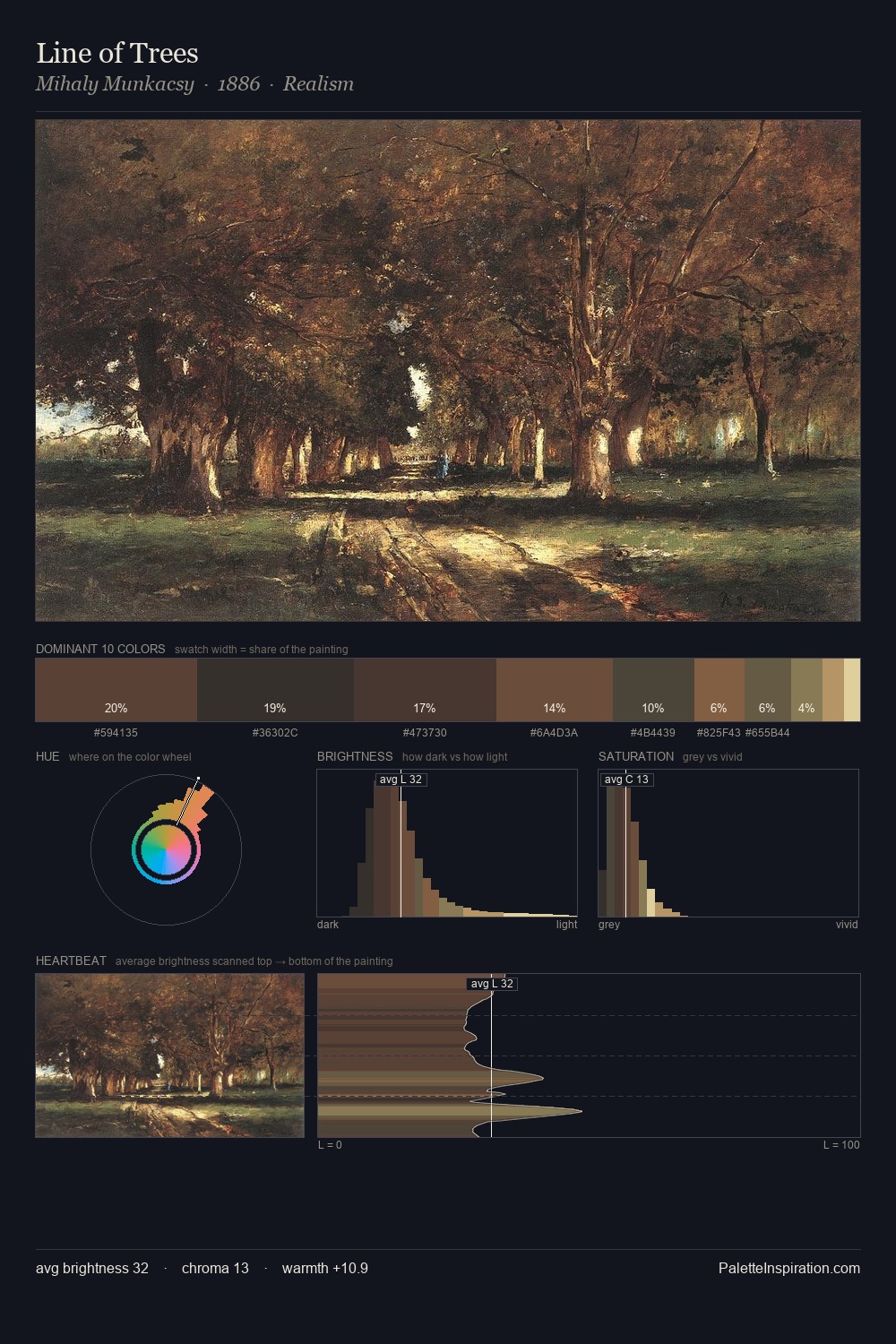Click the avg C 13 saturation label
This screenshot has width=896, height=1344.
point(626,780)
